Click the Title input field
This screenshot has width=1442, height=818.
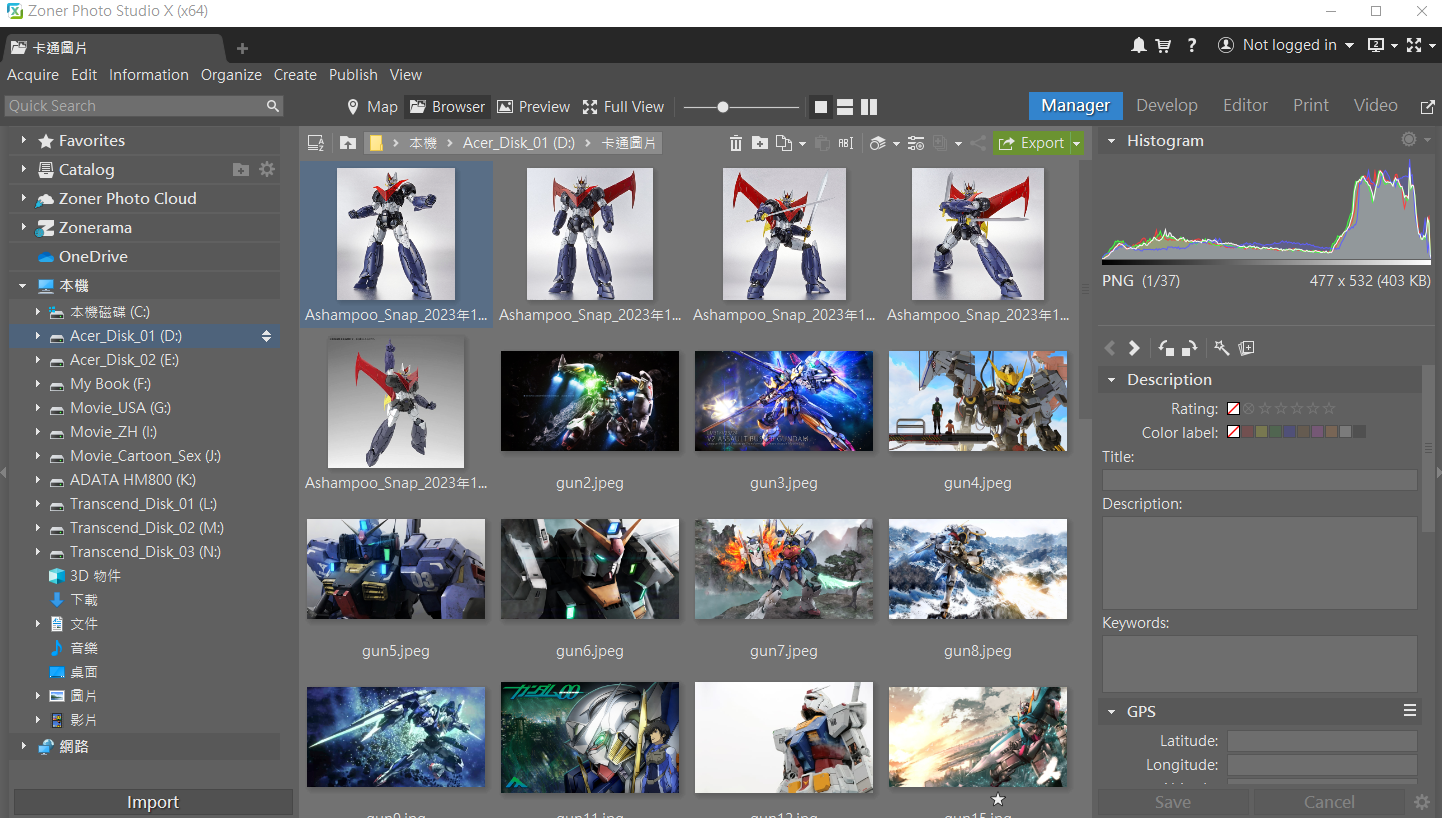point(1259,480)
